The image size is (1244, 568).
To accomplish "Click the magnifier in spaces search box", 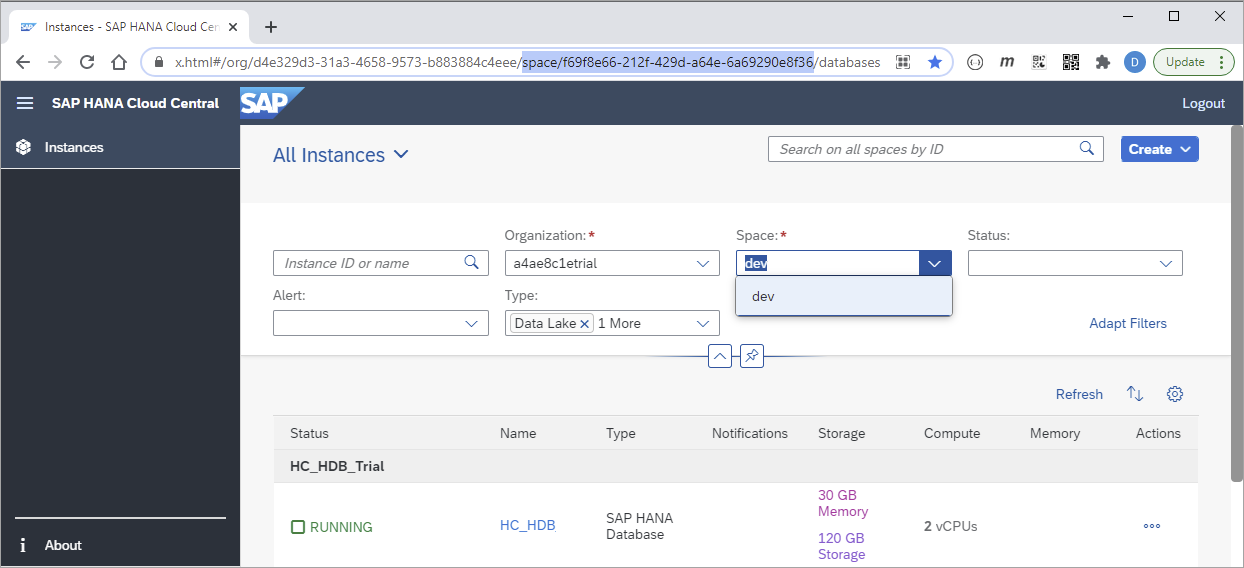I will (x=1087, y=149).
